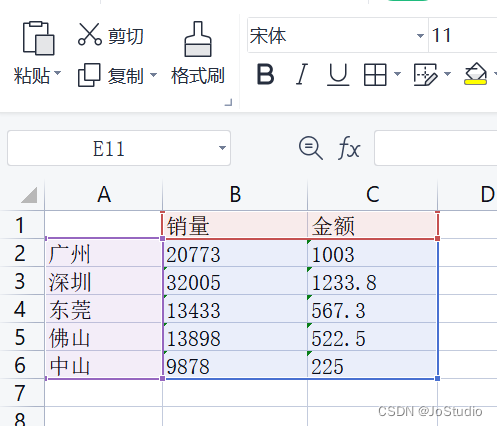Click the select-all corner triangle

click(29, 195)
